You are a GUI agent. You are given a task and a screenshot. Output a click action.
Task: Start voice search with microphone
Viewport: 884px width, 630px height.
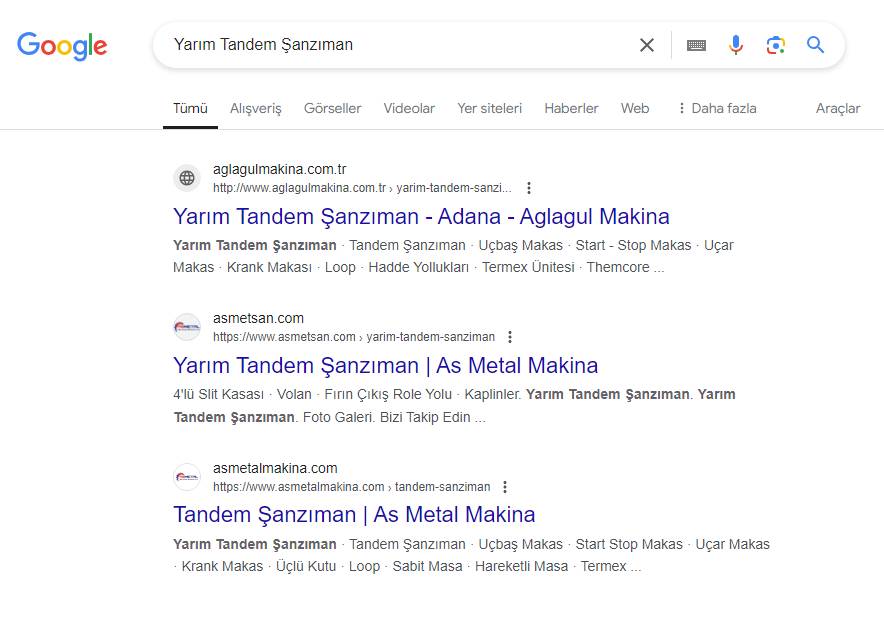tap(736, 45)
